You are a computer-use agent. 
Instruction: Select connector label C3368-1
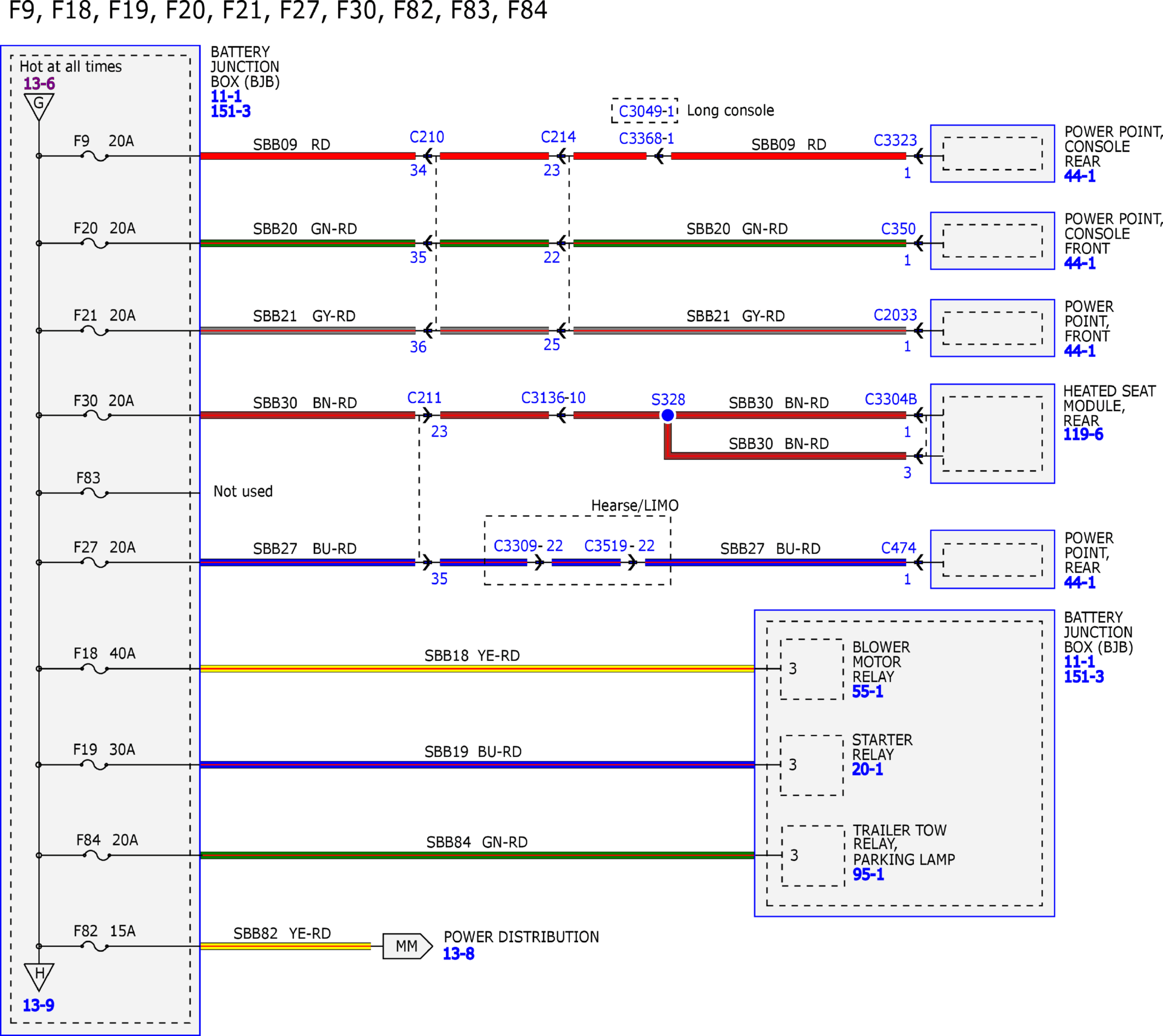pos(646,139)
